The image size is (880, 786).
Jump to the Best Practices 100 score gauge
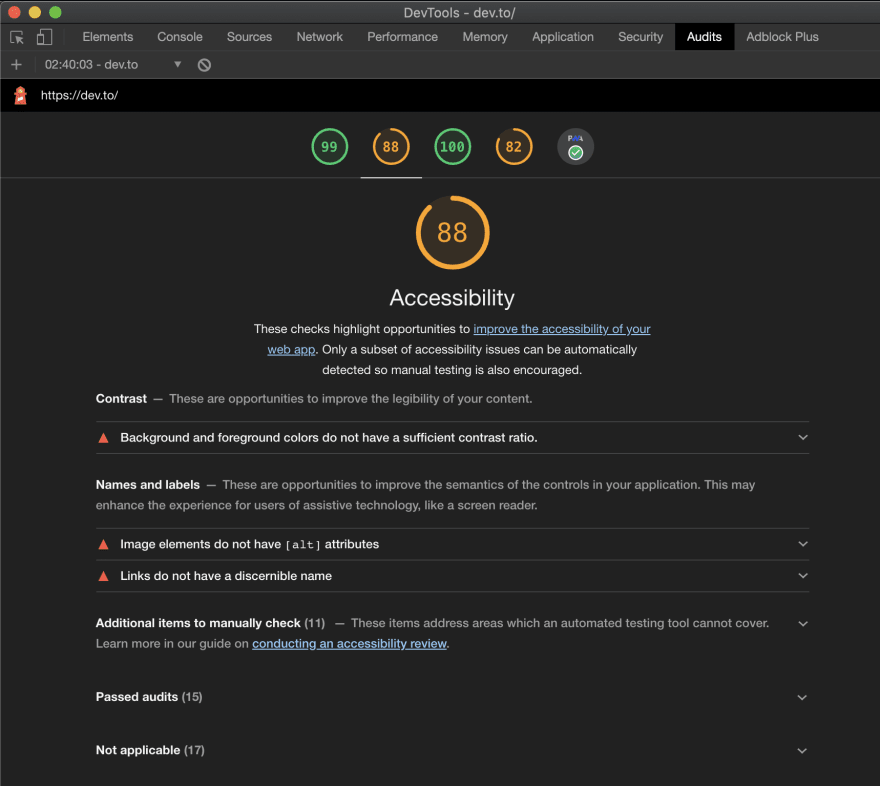tap(452, 147)
